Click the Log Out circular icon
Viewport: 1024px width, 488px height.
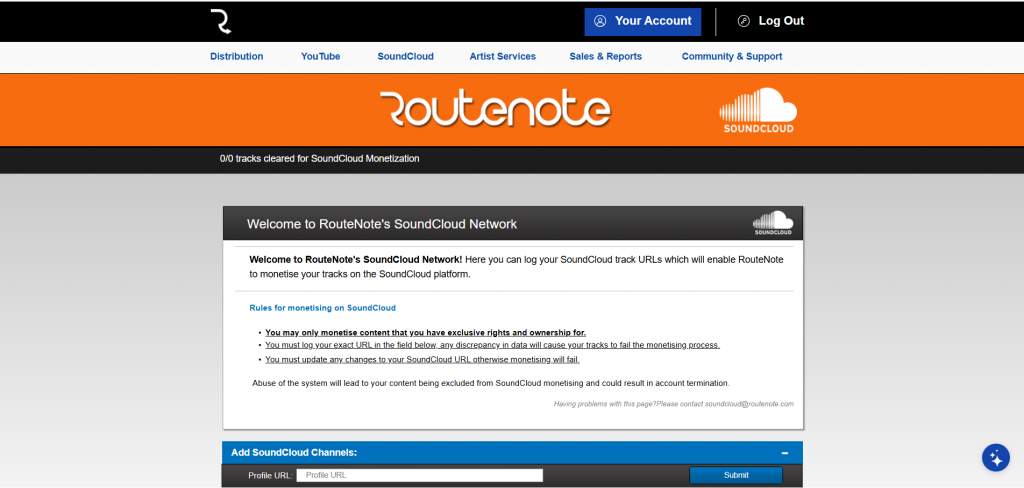pos(744,21)
